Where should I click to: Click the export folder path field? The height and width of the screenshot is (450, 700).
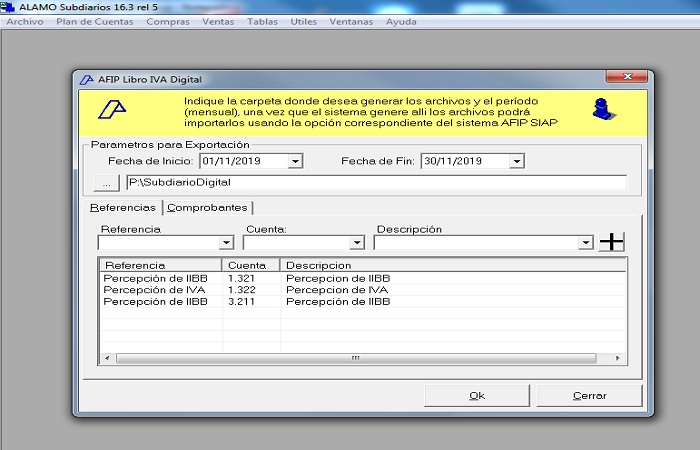point(376,183)
